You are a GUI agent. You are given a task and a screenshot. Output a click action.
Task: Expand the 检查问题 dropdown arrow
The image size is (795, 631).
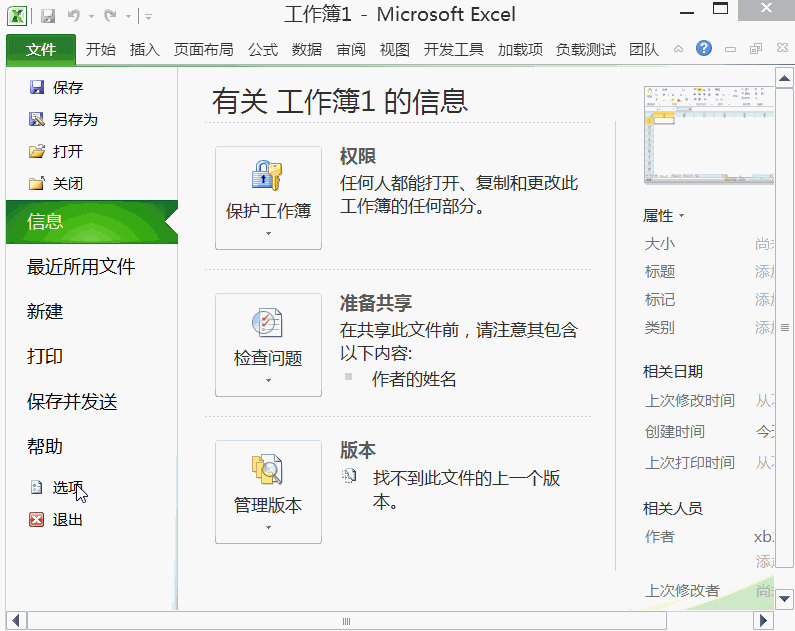269,381
